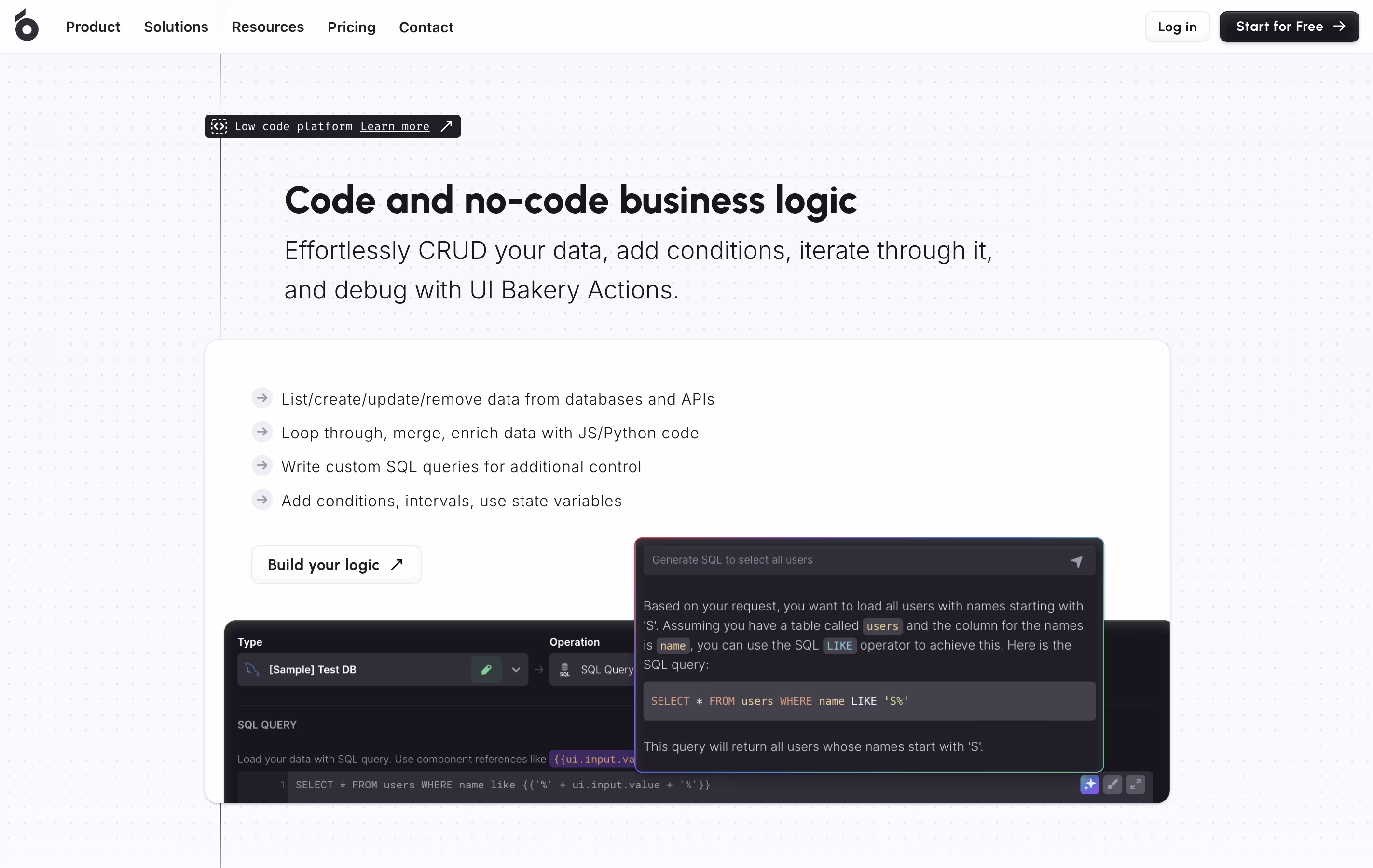The height and width of the screenshot is (868, 1373).
Task: Expand the SQL editor to fullscreen
Action: click(1135, 785)
